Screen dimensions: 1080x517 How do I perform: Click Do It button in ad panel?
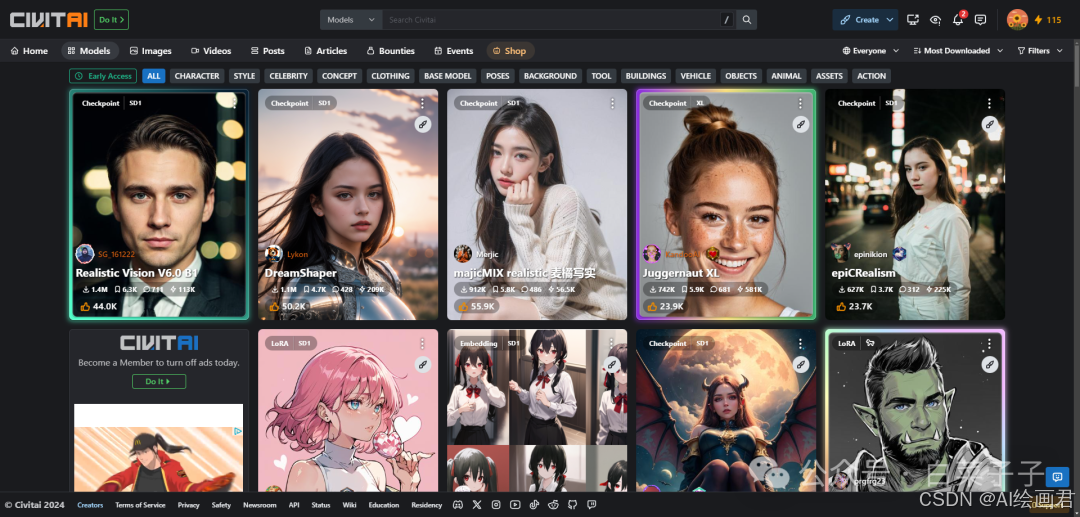[x=159, y=381]
